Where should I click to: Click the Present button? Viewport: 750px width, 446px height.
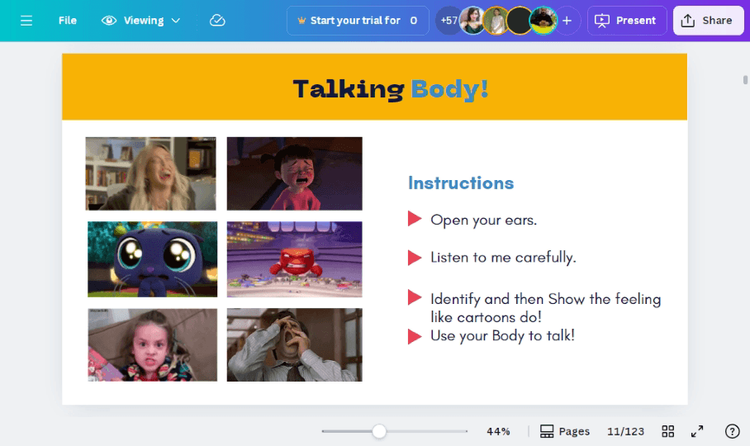[627, 21]
